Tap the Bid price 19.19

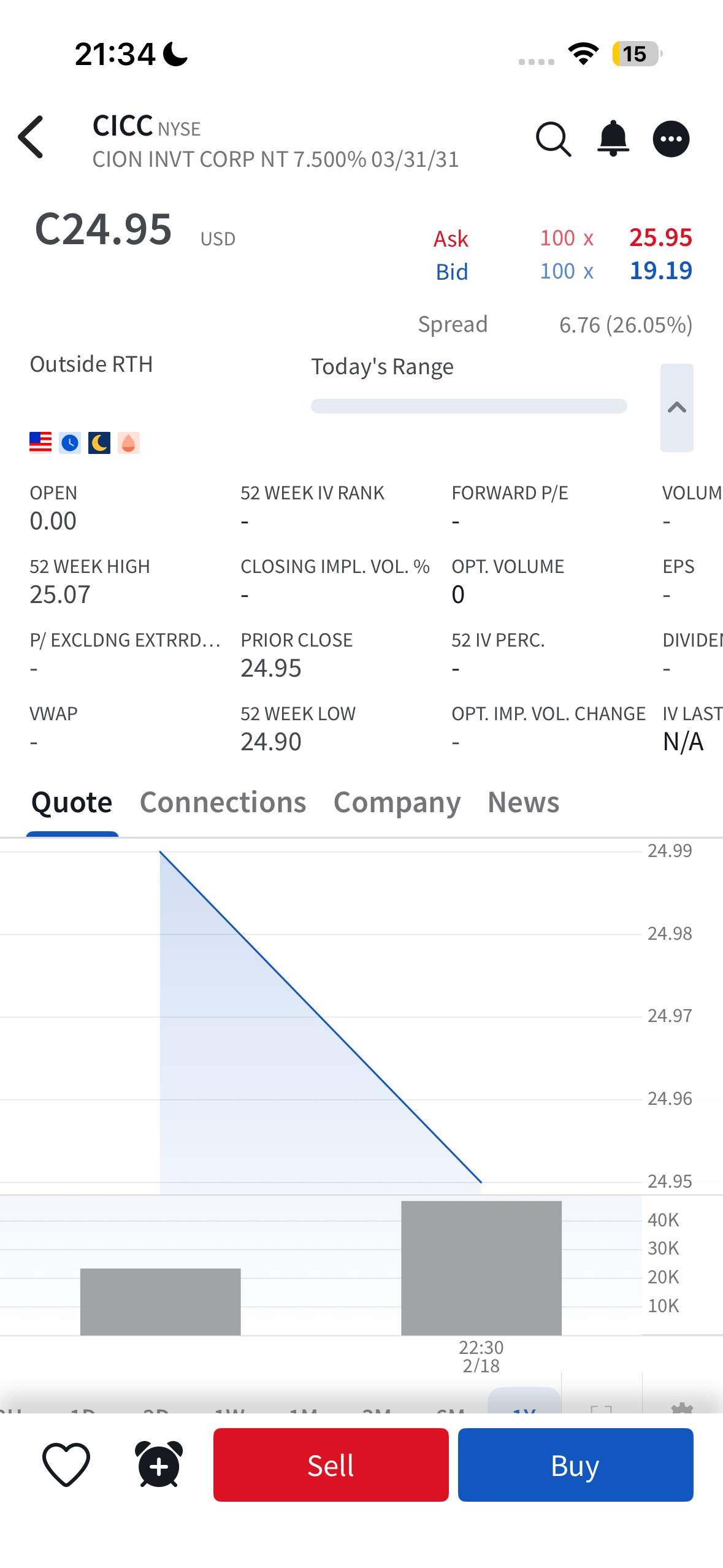coord(660,271)
